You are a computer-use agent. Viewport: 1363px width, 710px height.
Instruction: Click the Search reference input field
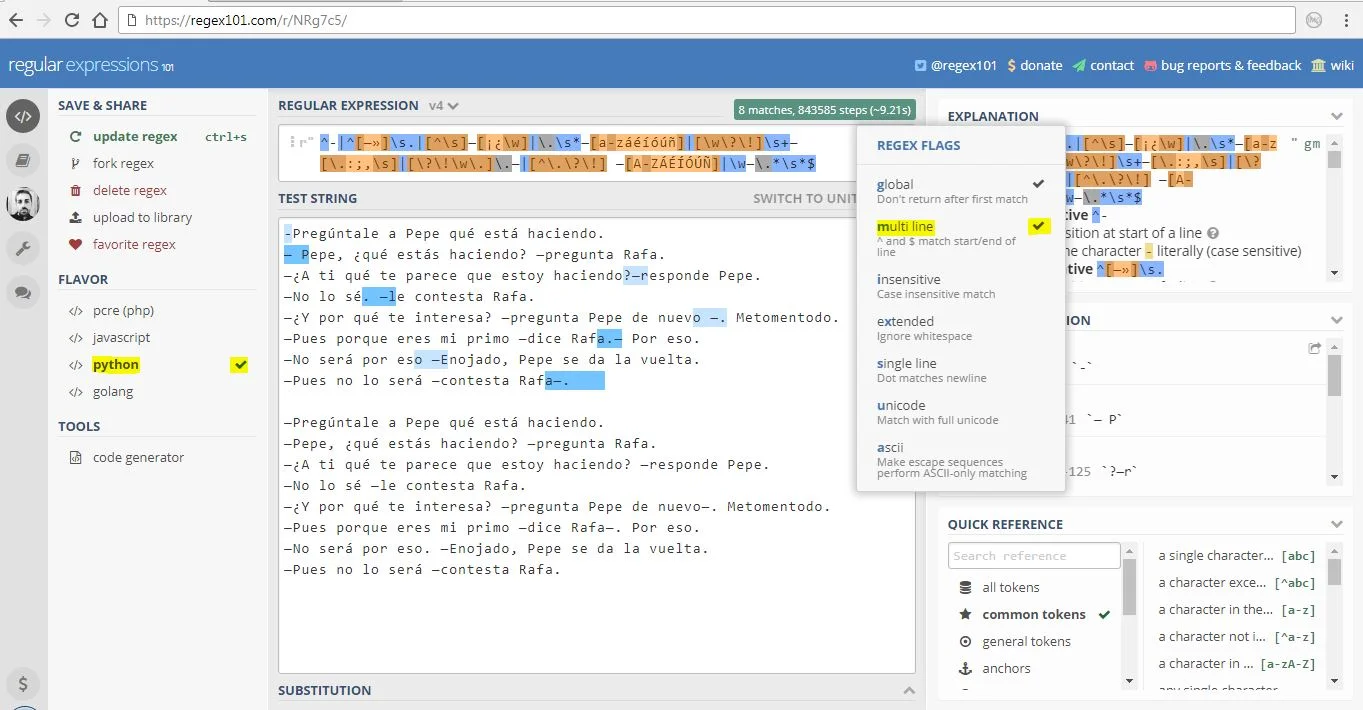[x=1034, y=556]
